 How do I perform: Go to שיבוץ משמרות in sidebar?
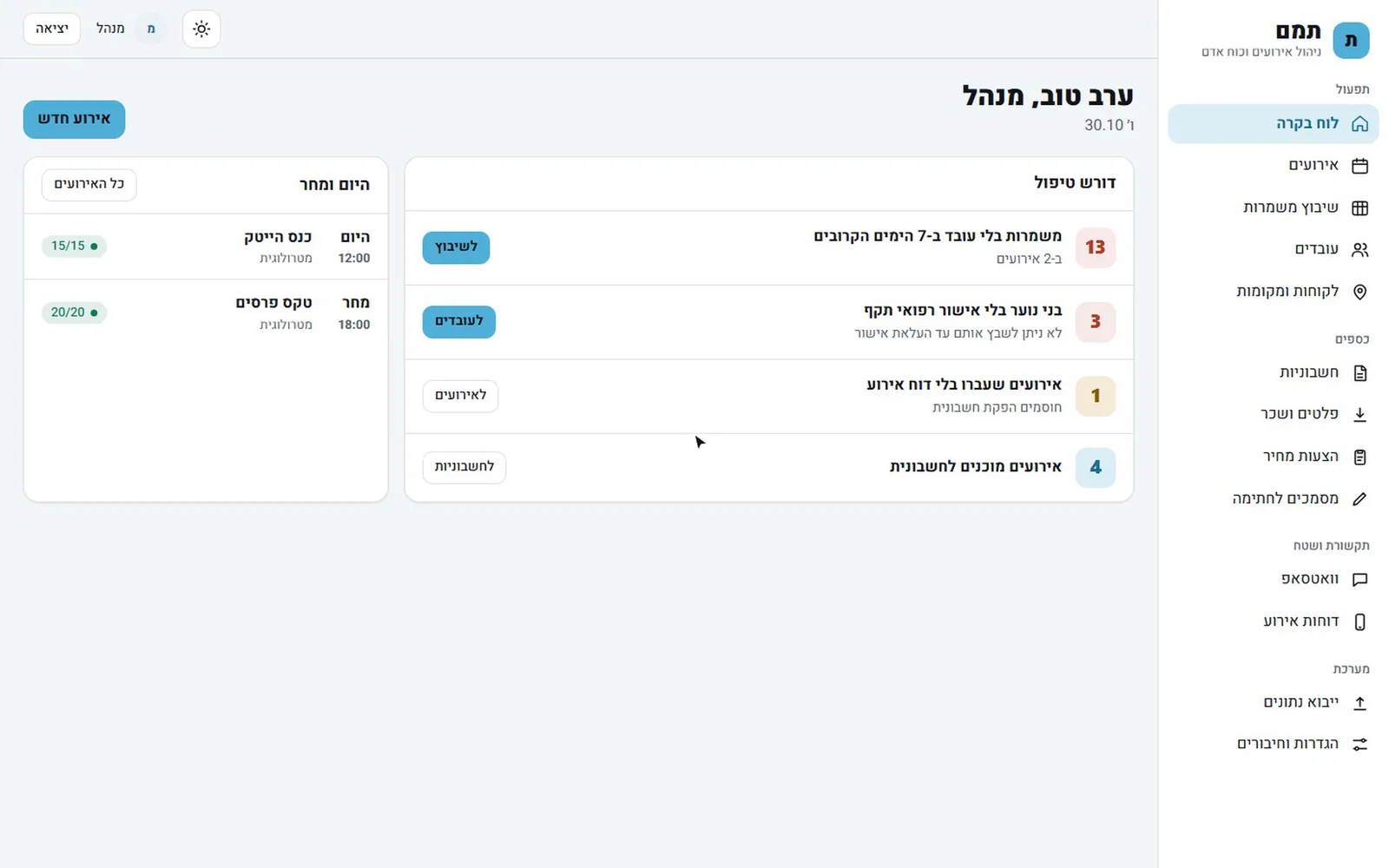pyautogui.click(x=1273, y=207)
